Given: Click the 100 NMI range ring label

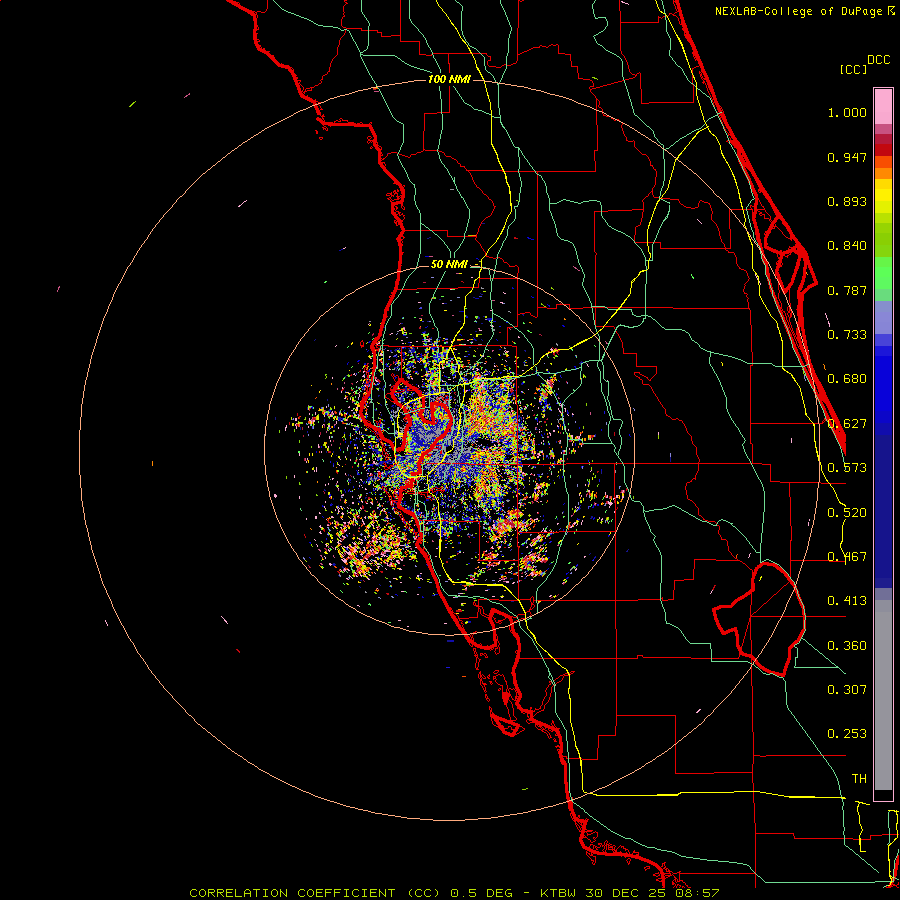Looking at the screenshot, I should [449, 79].
